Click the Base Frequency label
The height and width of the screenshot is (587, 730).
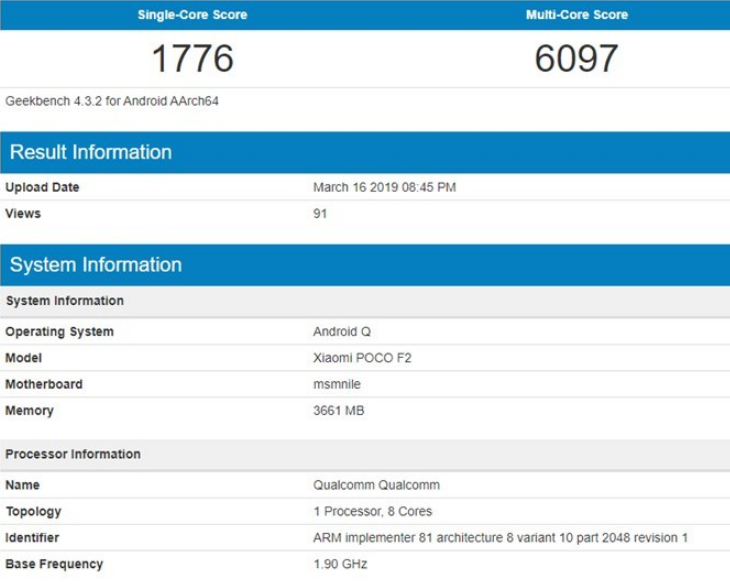coord(54,564)
